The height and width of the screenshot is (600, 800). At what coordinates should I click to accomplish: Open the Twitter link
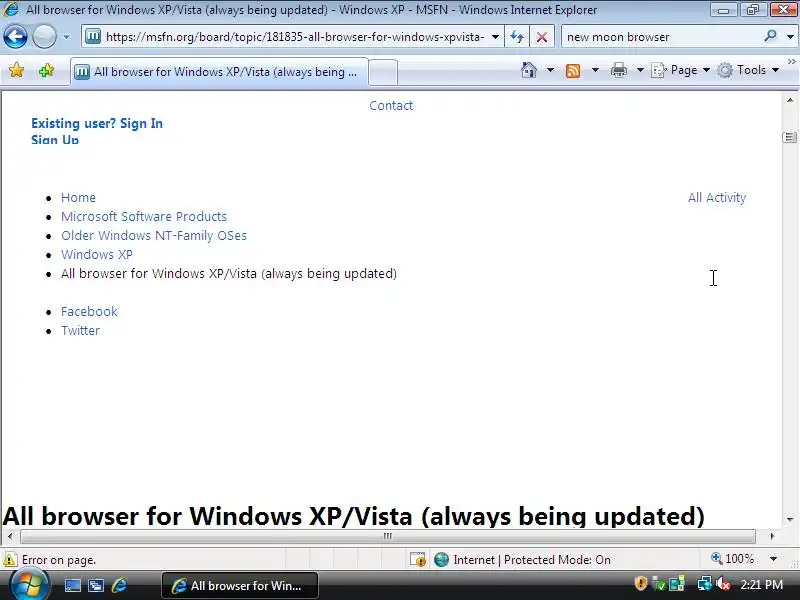click(x=80, y=331)
